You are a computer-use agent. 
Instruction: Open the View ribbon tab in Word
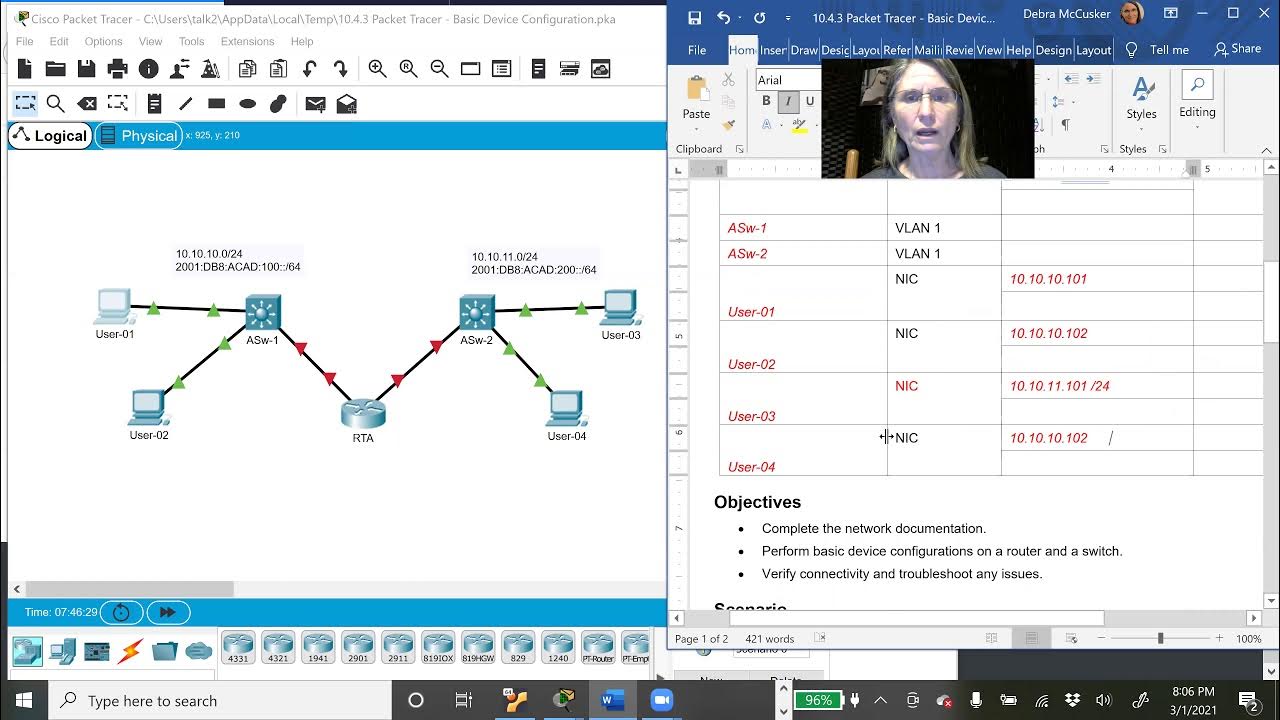[989, 50]
